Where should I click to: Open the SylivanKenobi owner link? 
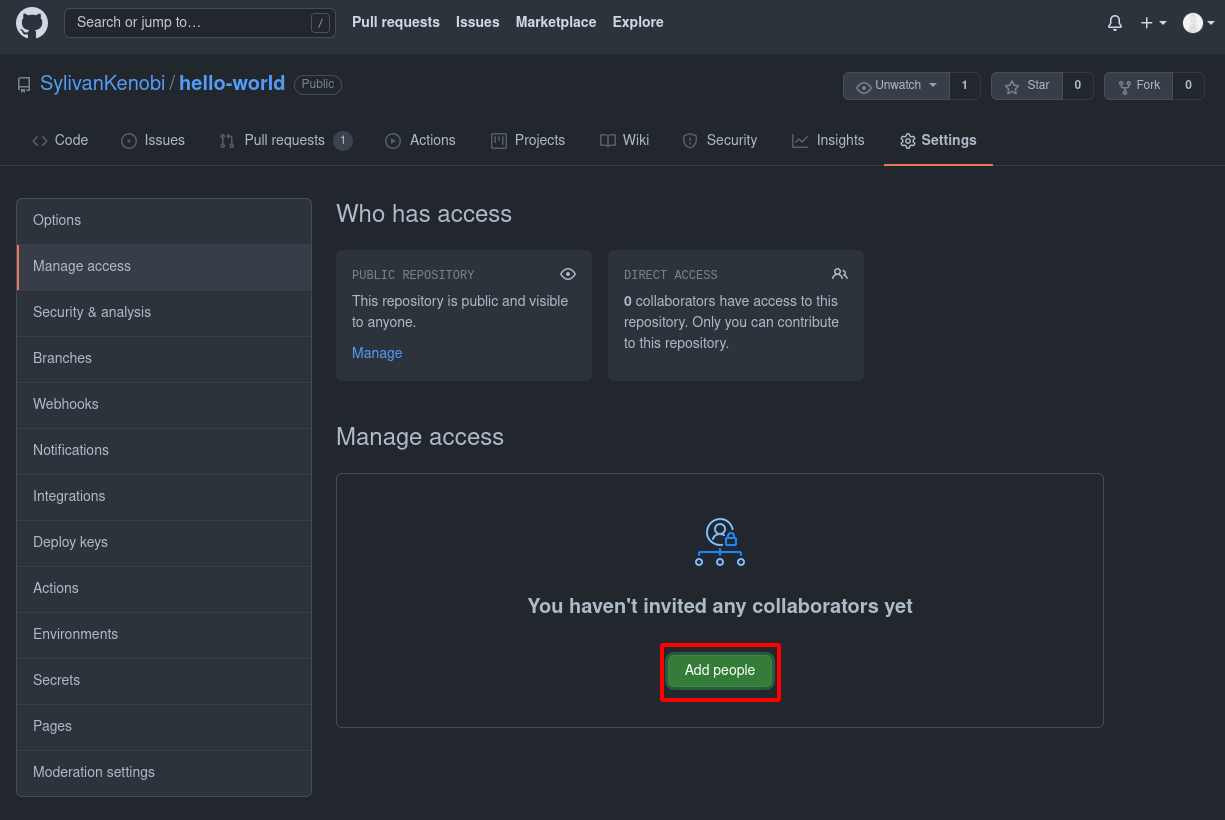(103, 84)
